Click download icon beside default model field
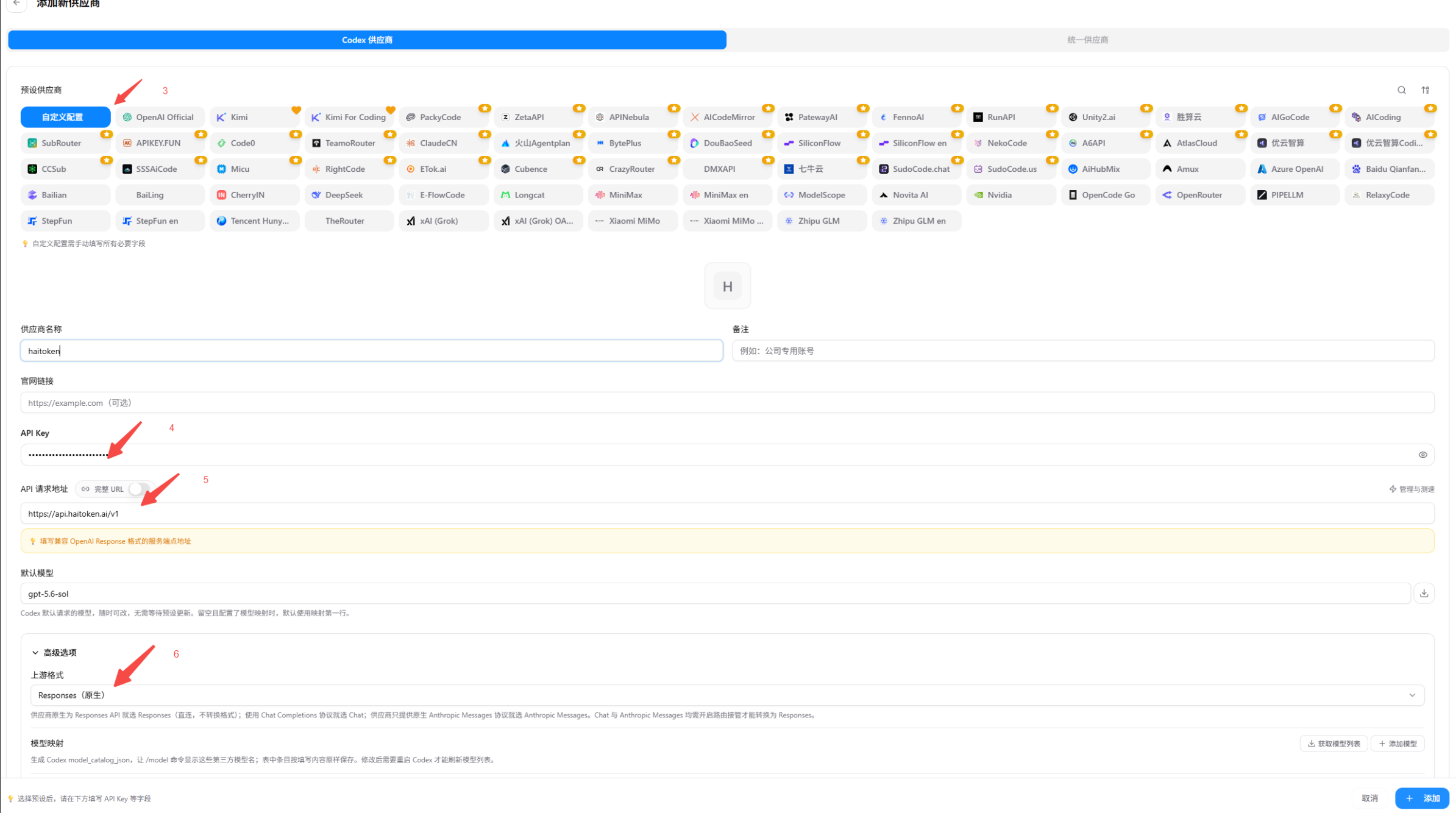Screen dimensions: 1456x813 pyautogui.click(x=1424, y=594)
